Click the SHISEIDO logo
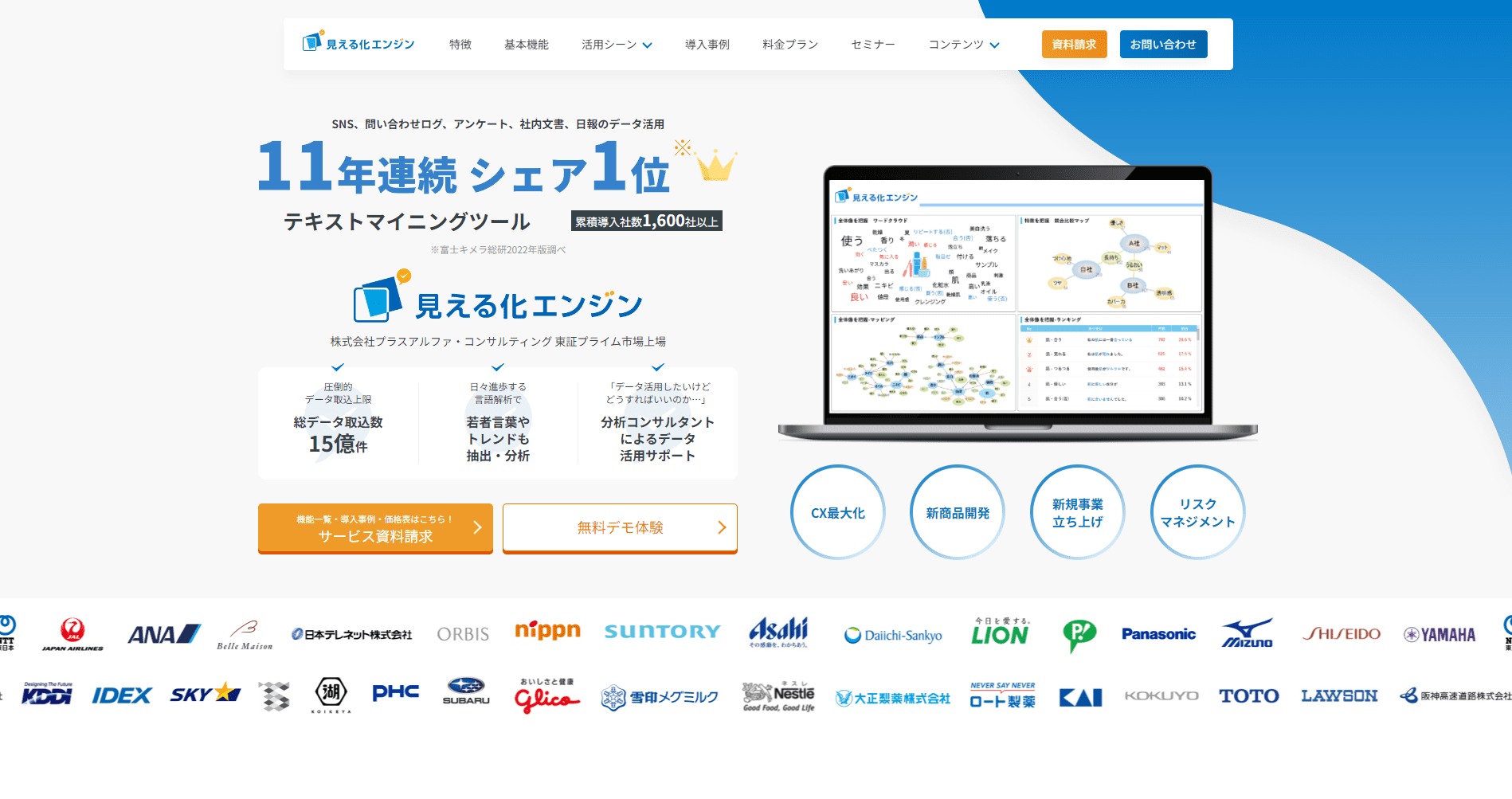 (x=1342, y=634)
